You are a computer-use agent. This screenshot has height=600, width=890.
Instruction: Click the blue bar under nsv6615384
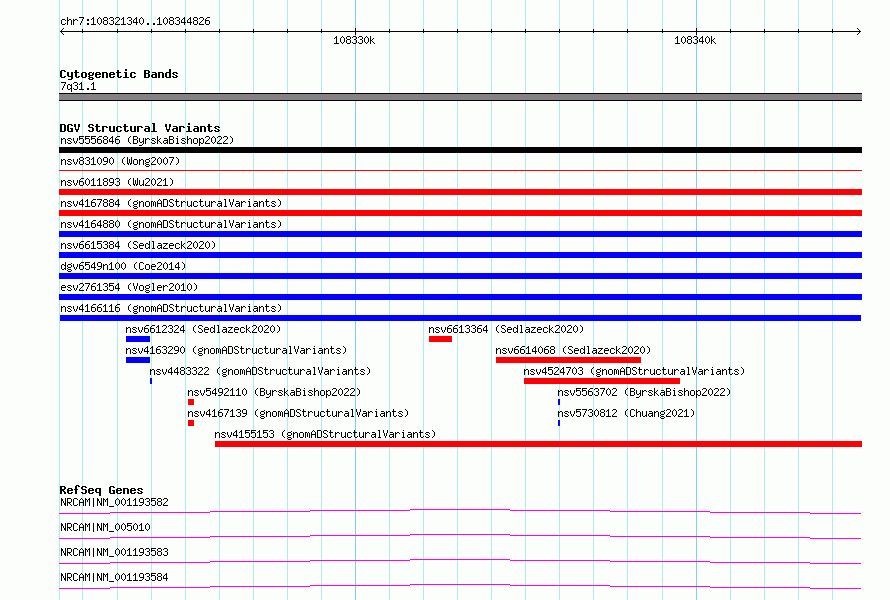tap(460, 255)
